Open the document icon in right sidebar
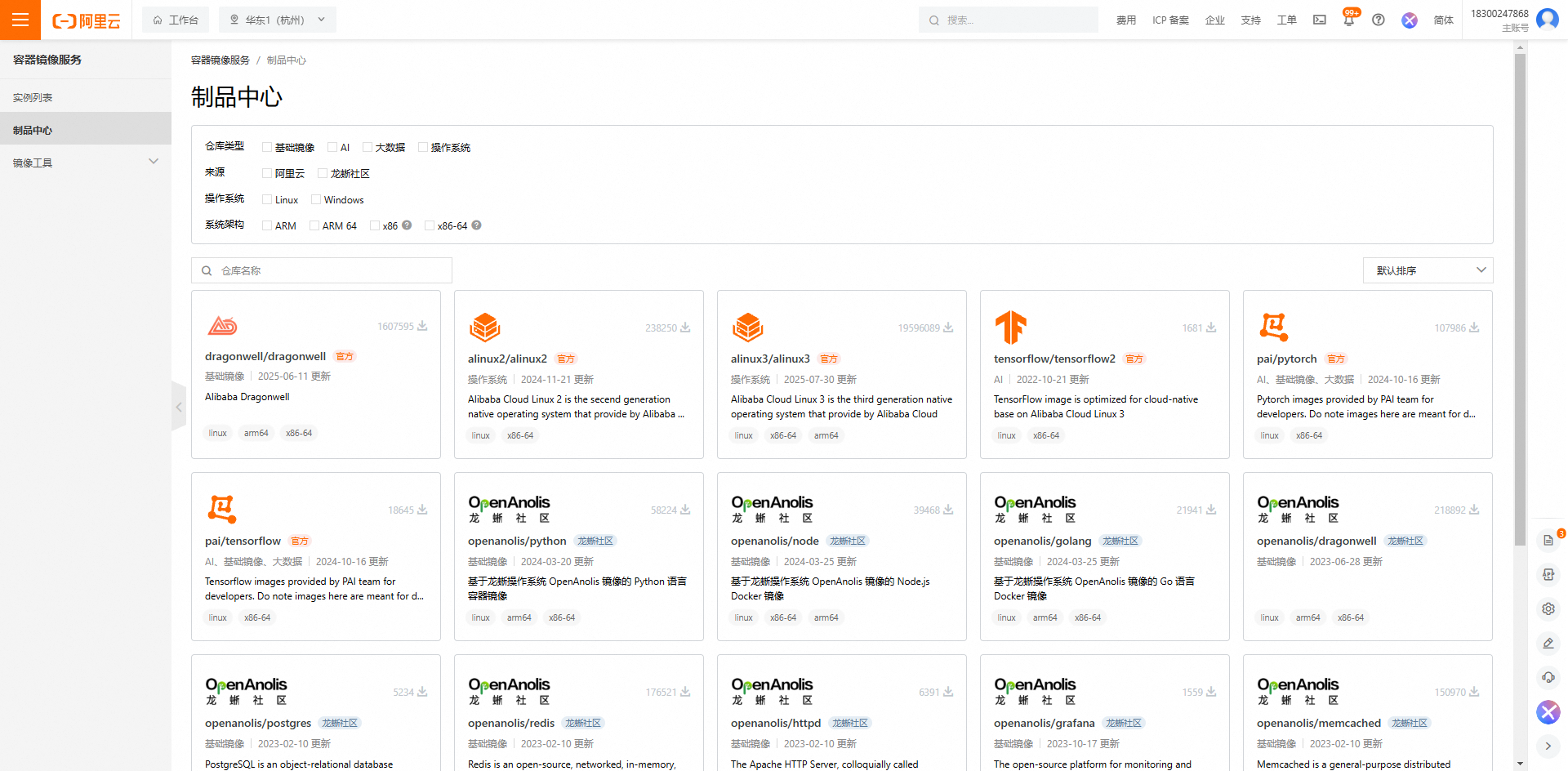 (x=1548, y=541)
